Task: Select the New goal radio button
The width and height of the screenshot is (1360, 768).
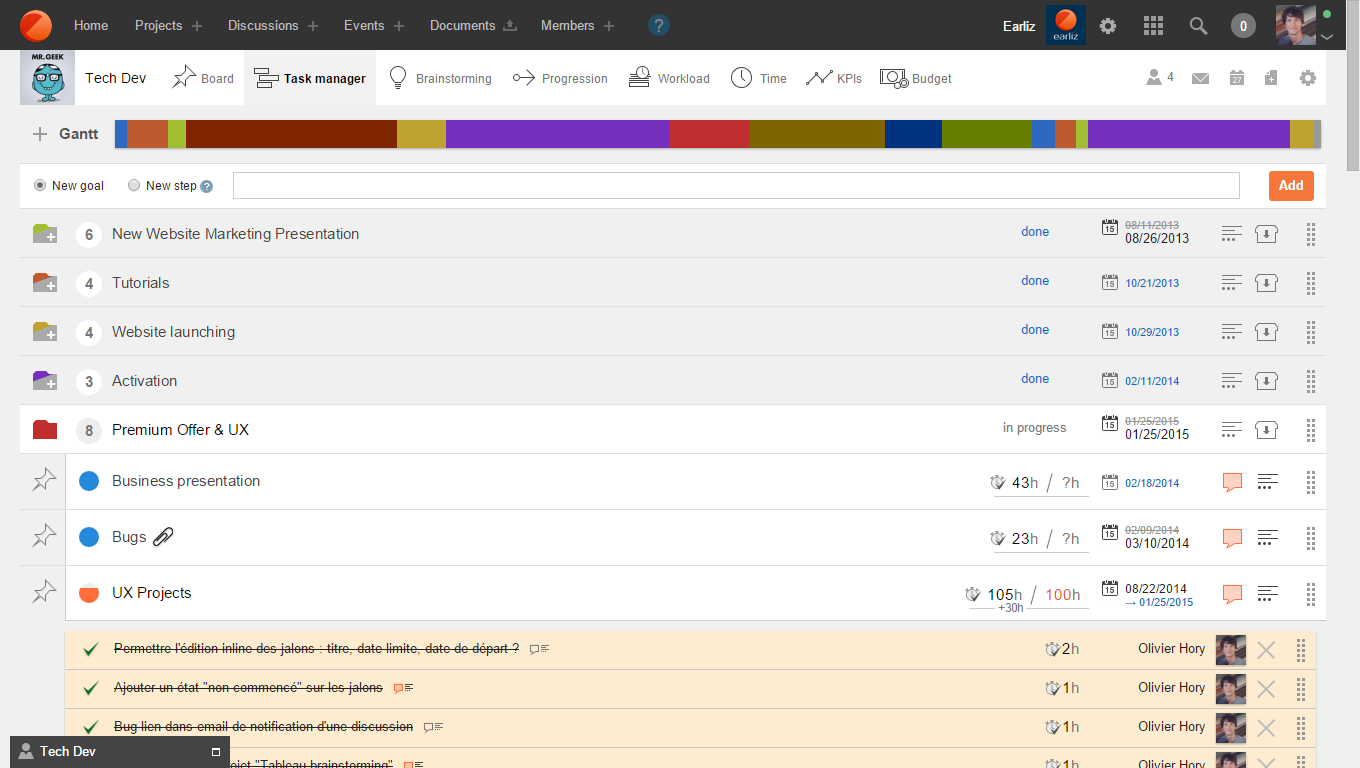Action: (x=40, y=186)
